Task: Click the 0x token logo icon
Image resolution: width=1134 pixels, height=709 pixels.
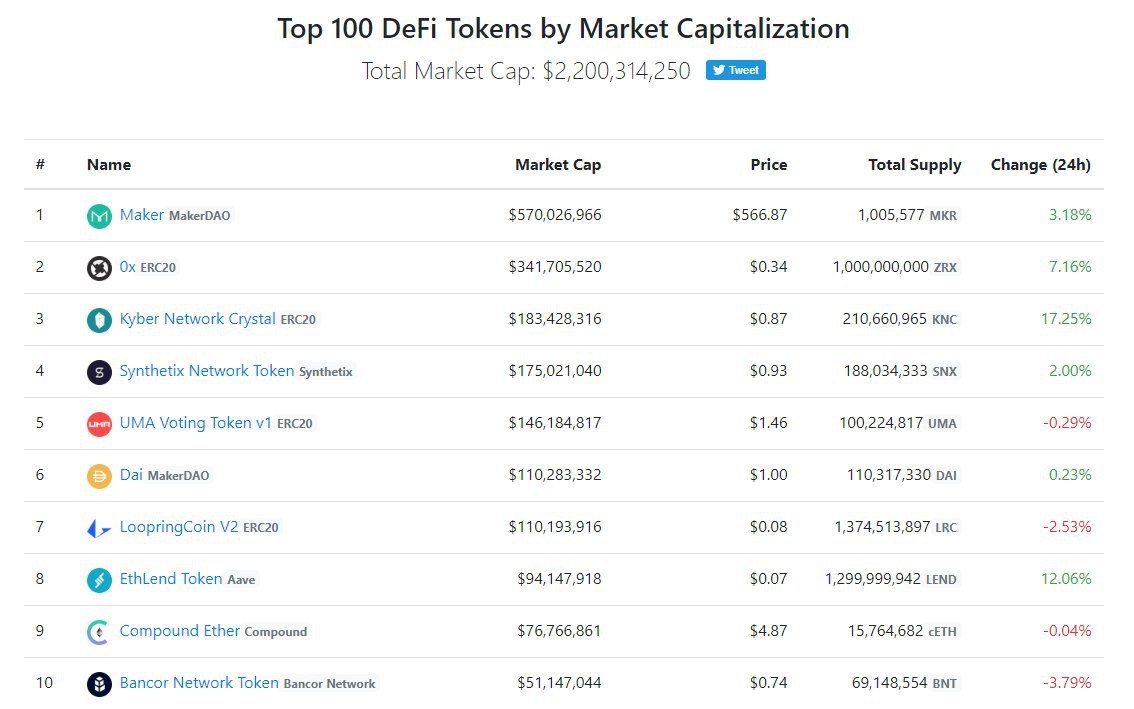Action: pyautogui.click(x=99, y=268)
